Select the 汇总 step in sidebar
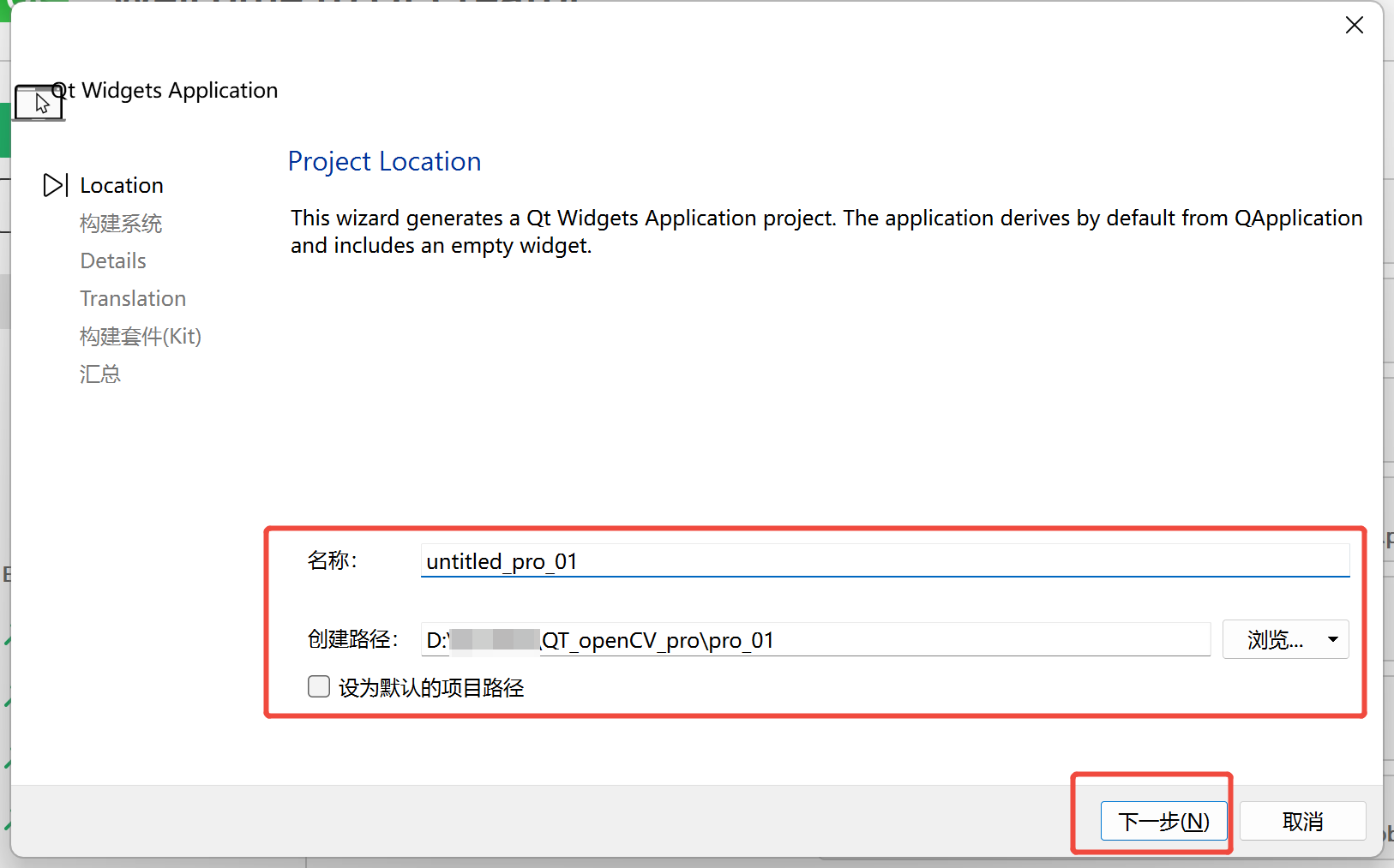The image size is (1394, 868). (100, 374)
